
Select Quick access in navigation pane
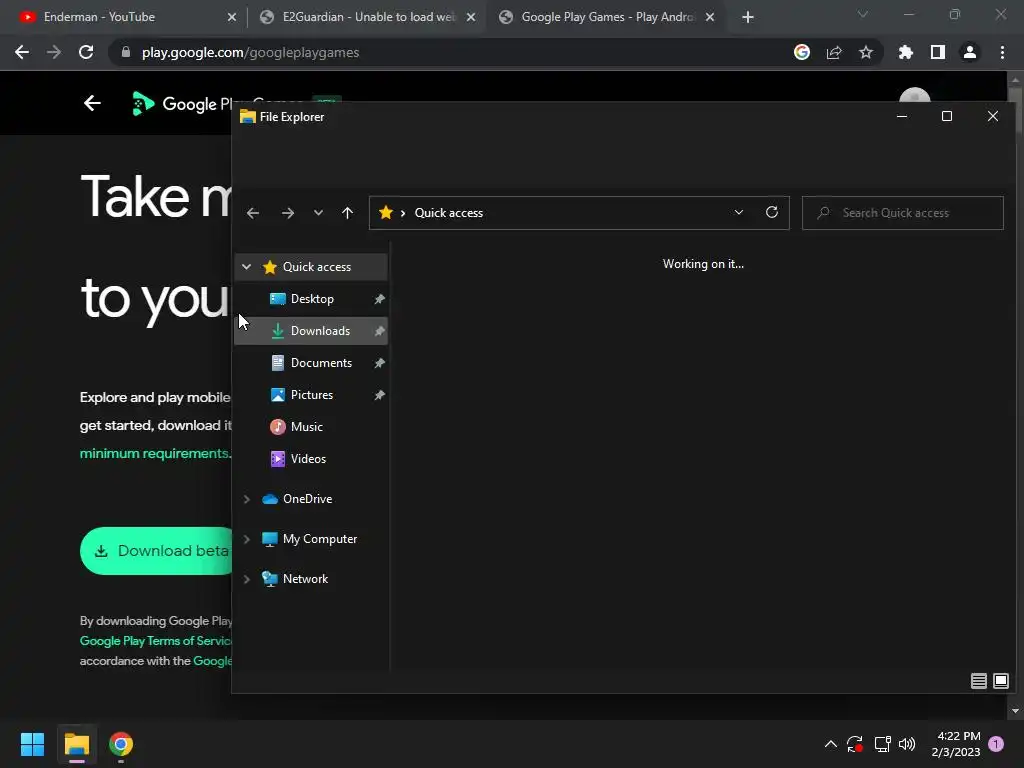(x=317, y=266)
